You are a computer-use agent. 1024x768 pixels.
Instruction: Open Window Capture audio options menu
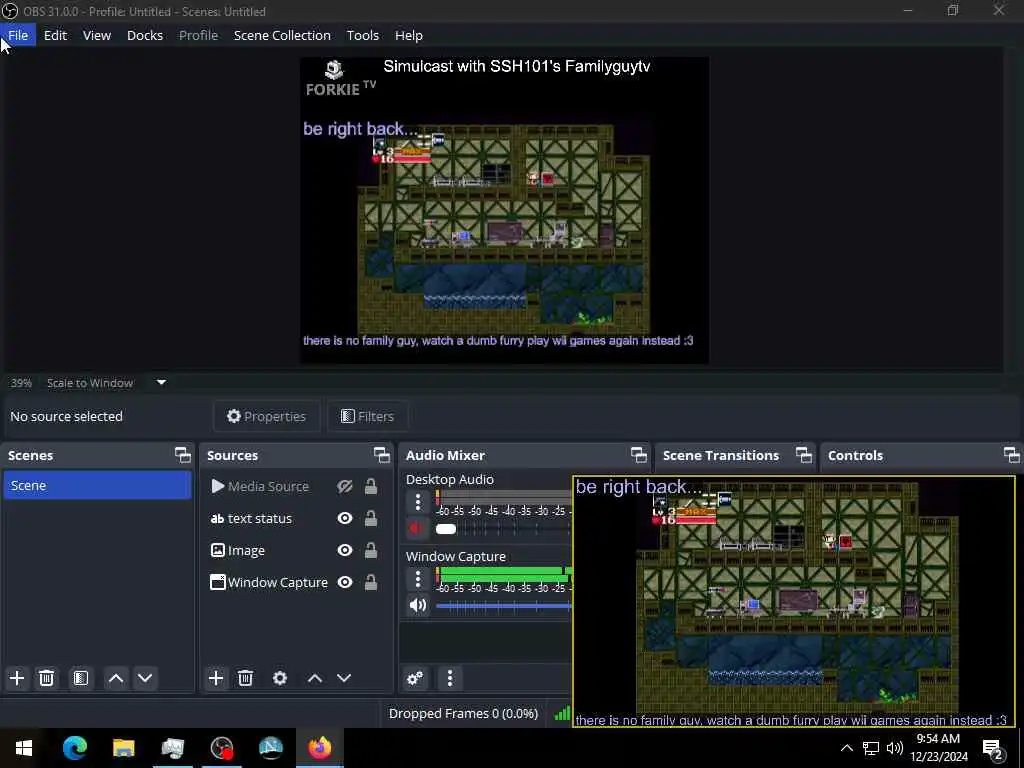pyautogui.click(x=418, y=579)
